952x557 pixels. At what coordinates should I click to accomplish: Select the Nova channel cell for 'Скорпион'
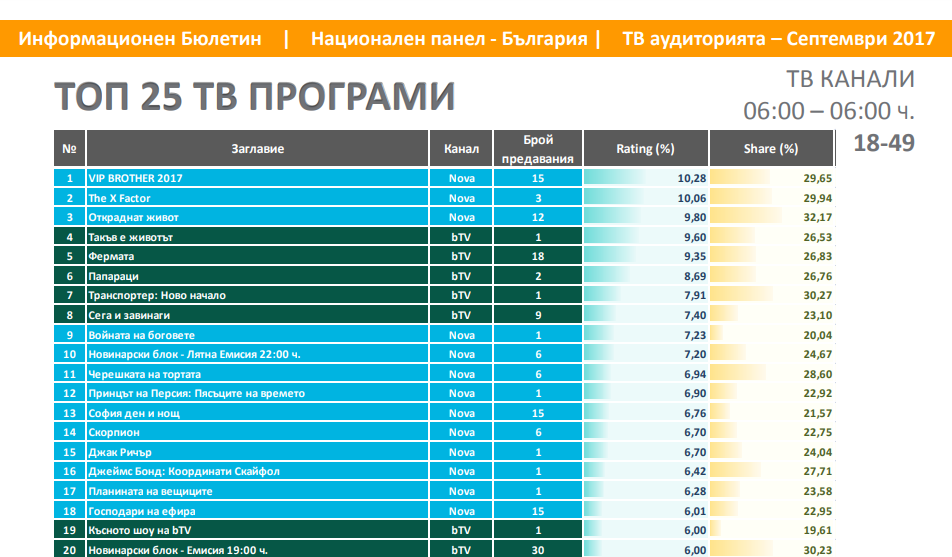click(461, 432)
